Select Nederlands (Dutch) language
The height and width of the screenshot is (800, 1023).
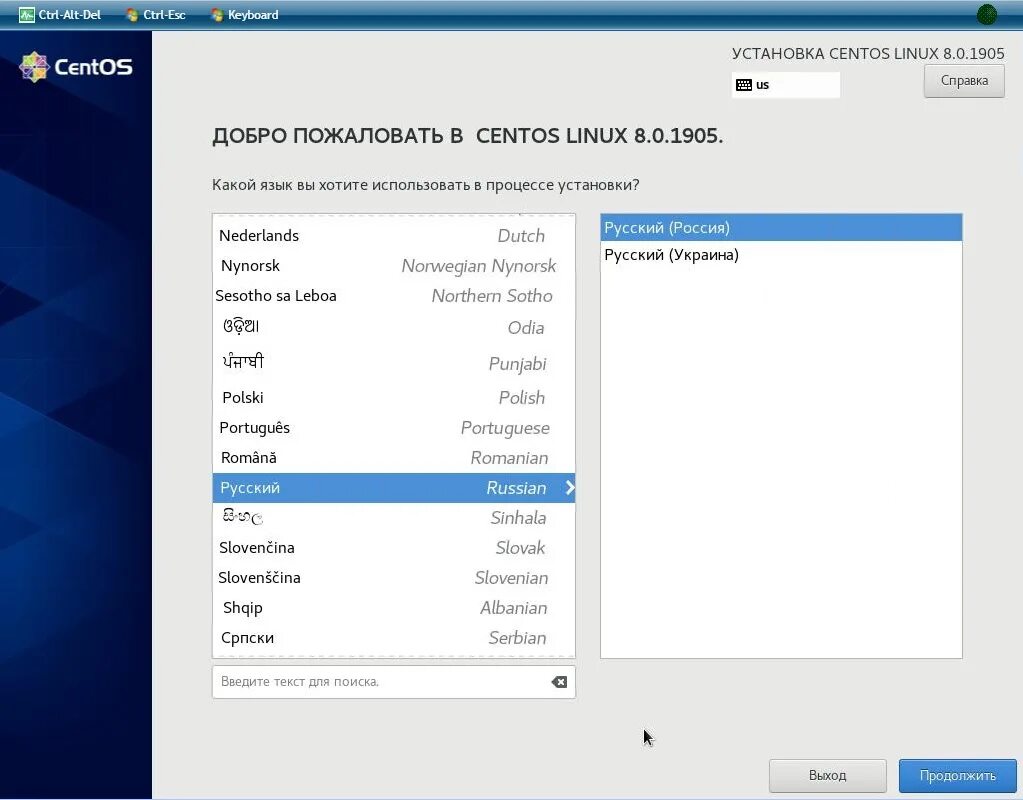(393, 236)
